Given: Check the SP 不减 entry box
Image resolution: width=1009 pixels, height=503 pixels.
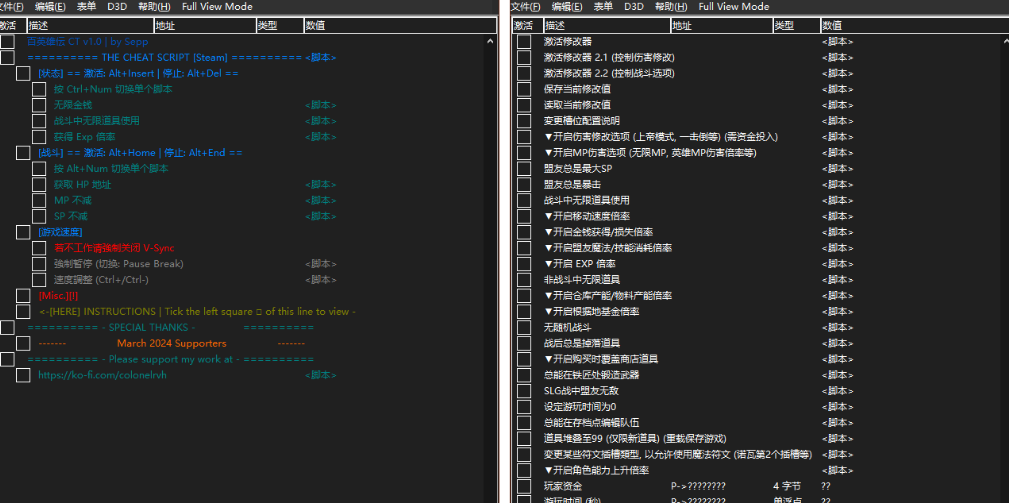Looking at the screenshot, I should click(39, 216).
